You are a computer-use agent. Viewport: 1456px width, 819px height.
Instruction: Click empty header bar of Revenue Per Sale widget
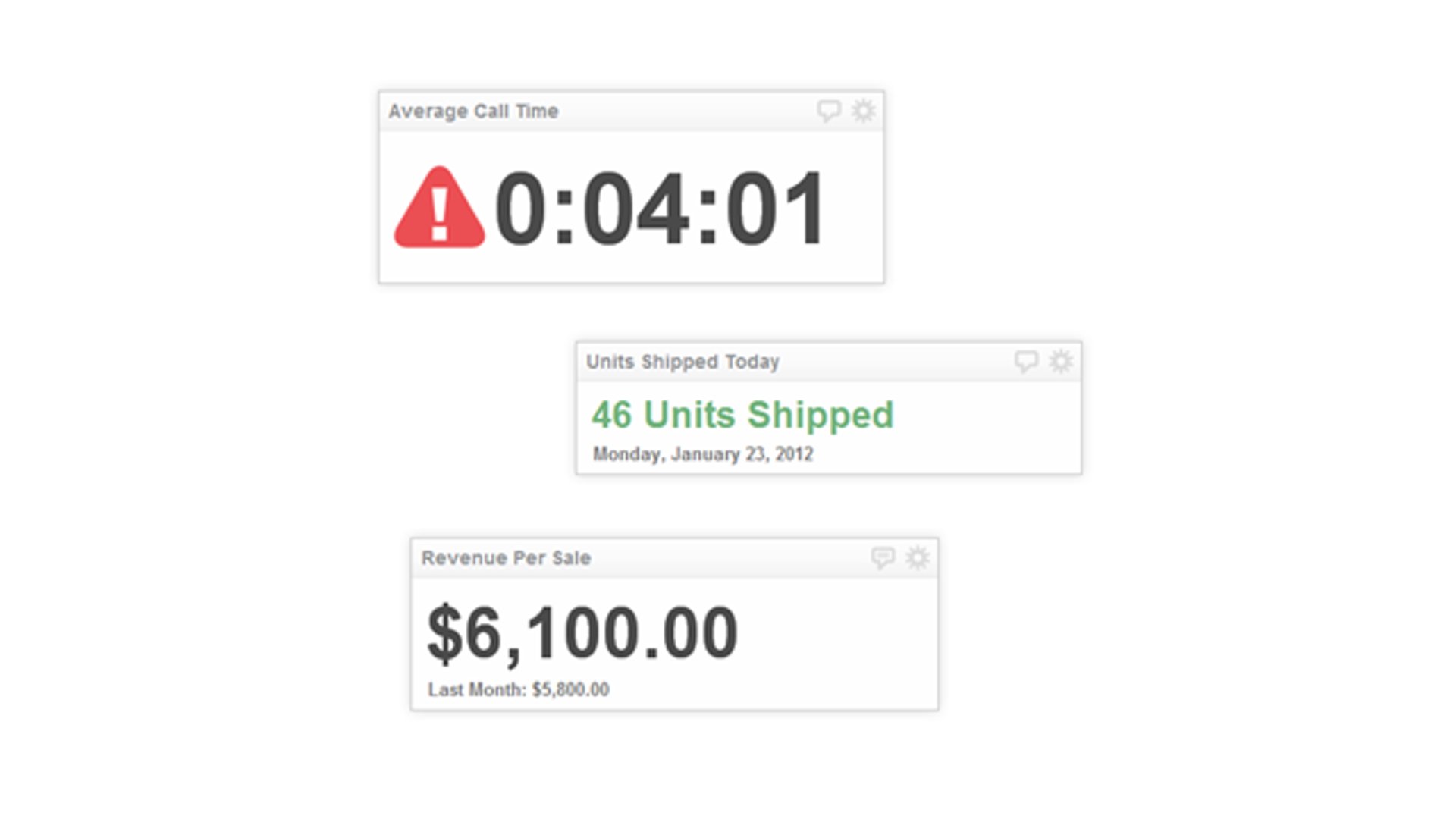[728, 558]
